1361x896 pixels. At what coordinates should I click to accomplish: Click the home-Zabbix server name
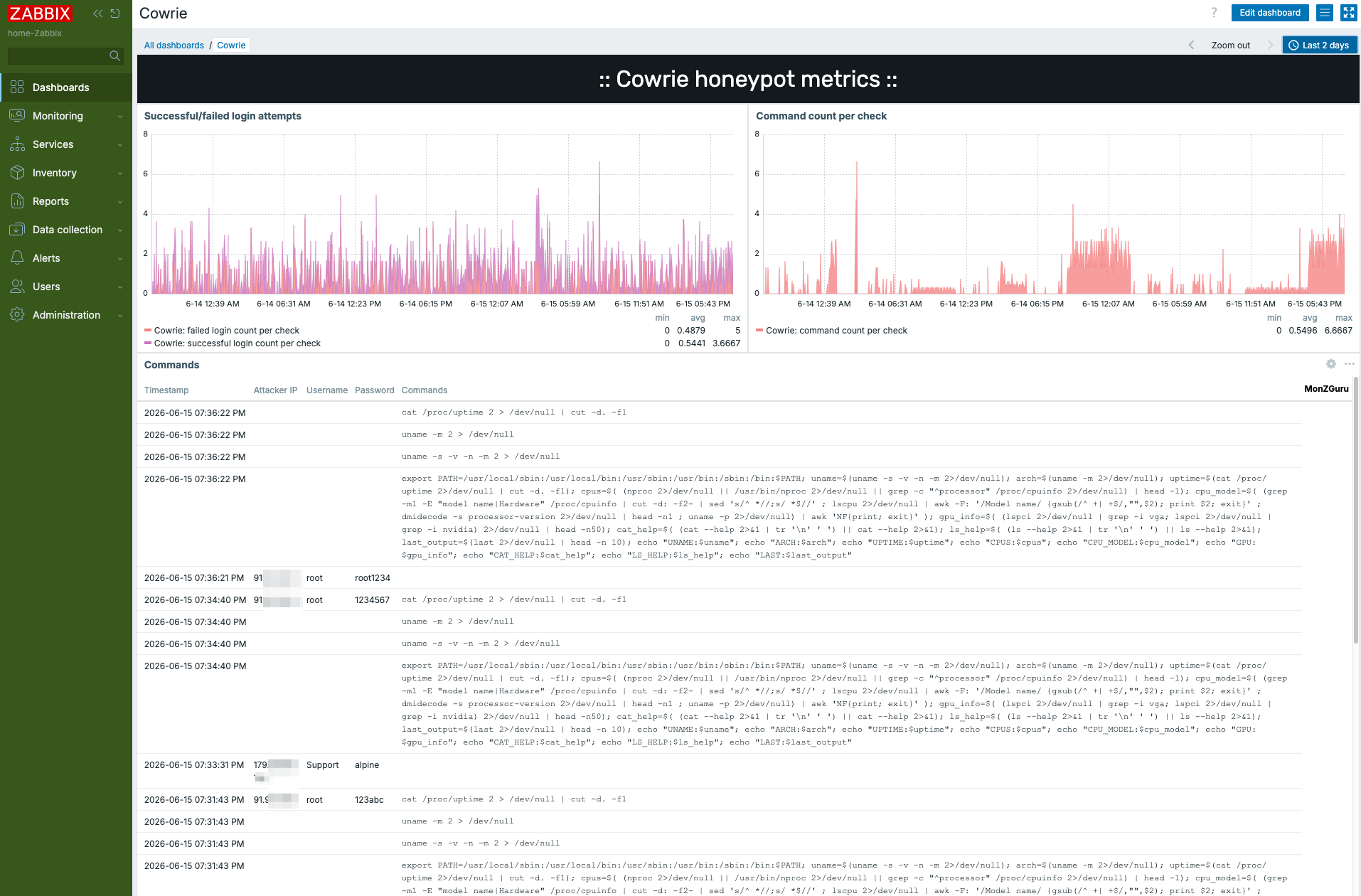click(35, 33)
